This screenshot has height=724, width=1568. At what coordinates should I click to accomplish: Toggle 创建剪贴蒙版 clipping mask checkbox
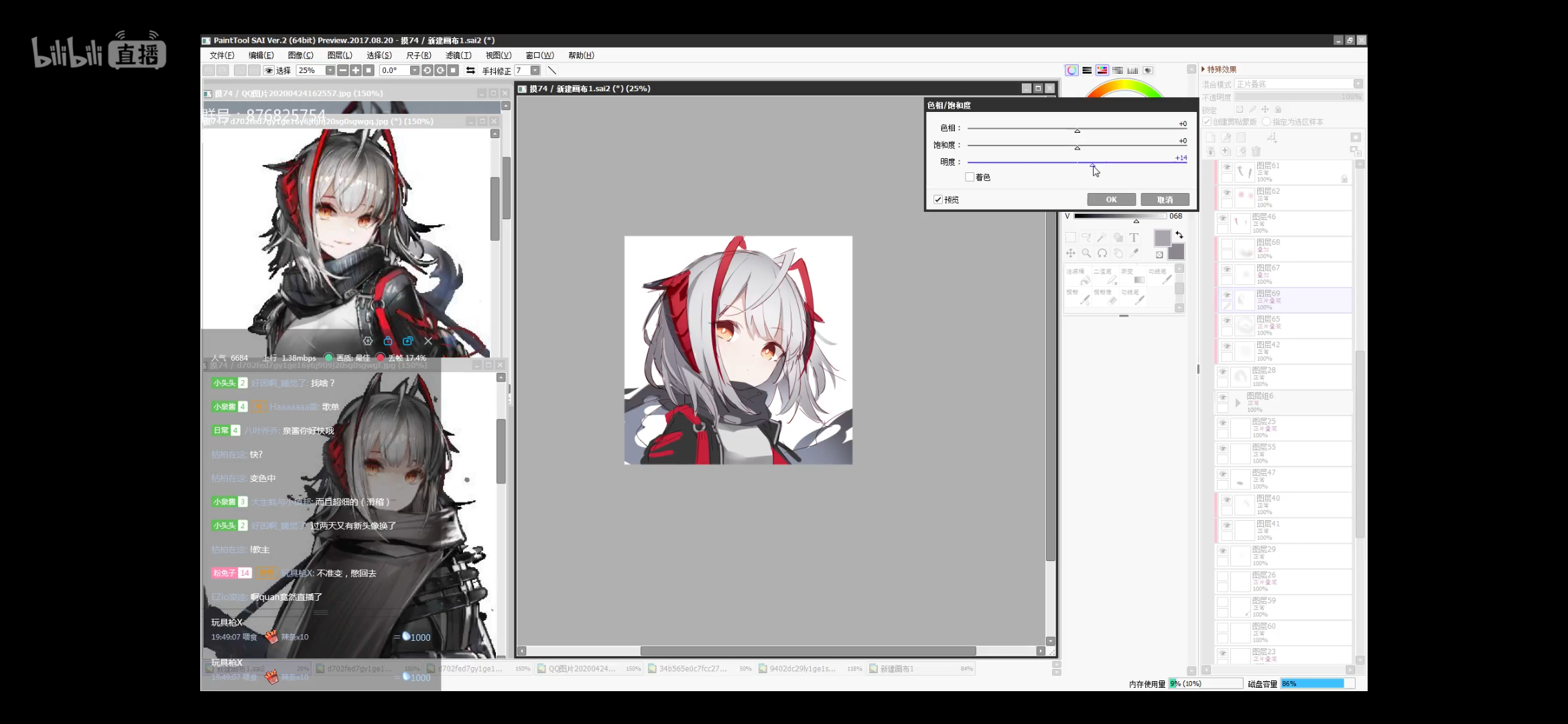pyautogui.click(x=1207, y=122)
